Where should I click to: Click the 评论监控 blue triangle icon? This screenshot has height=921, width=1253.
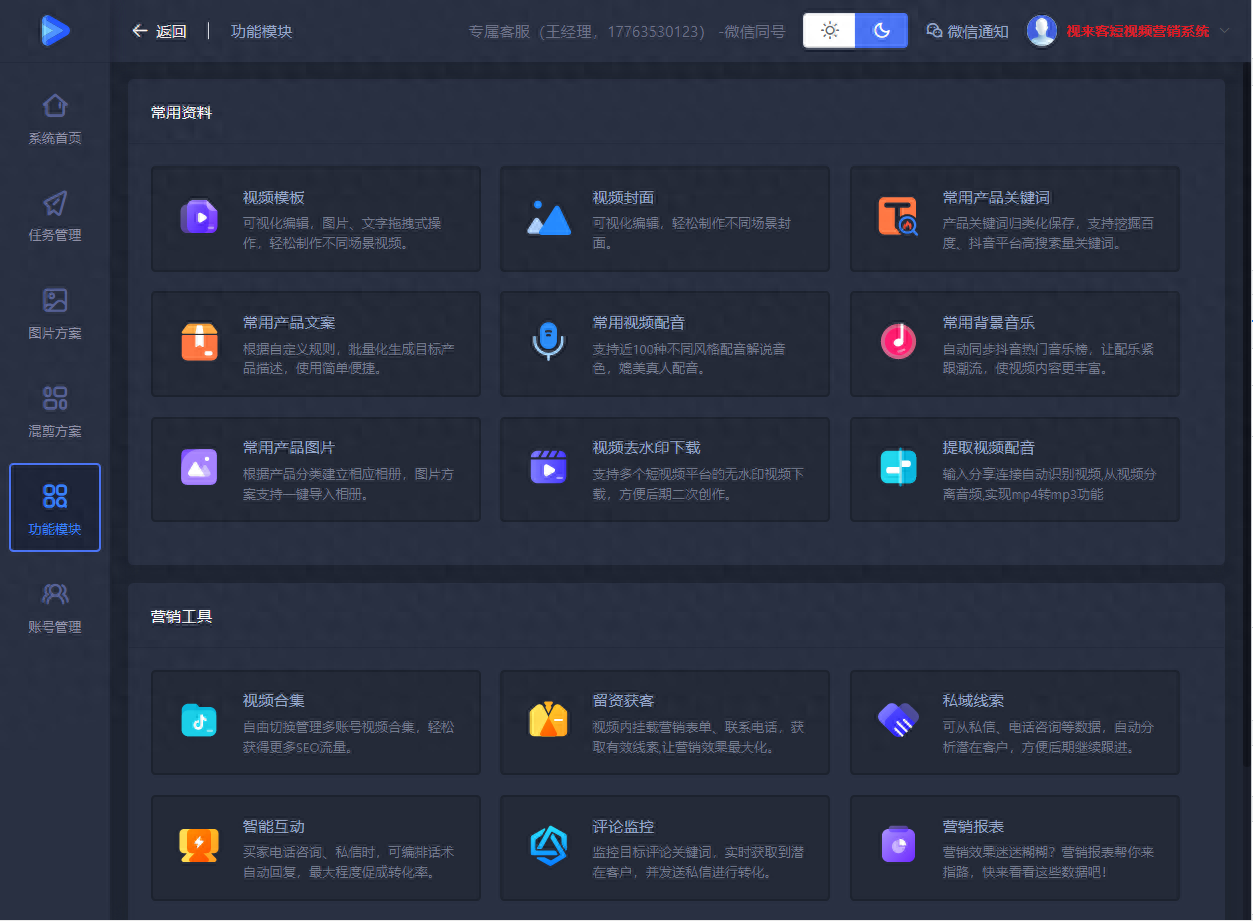pyautogui.click(x=548, y=846)
